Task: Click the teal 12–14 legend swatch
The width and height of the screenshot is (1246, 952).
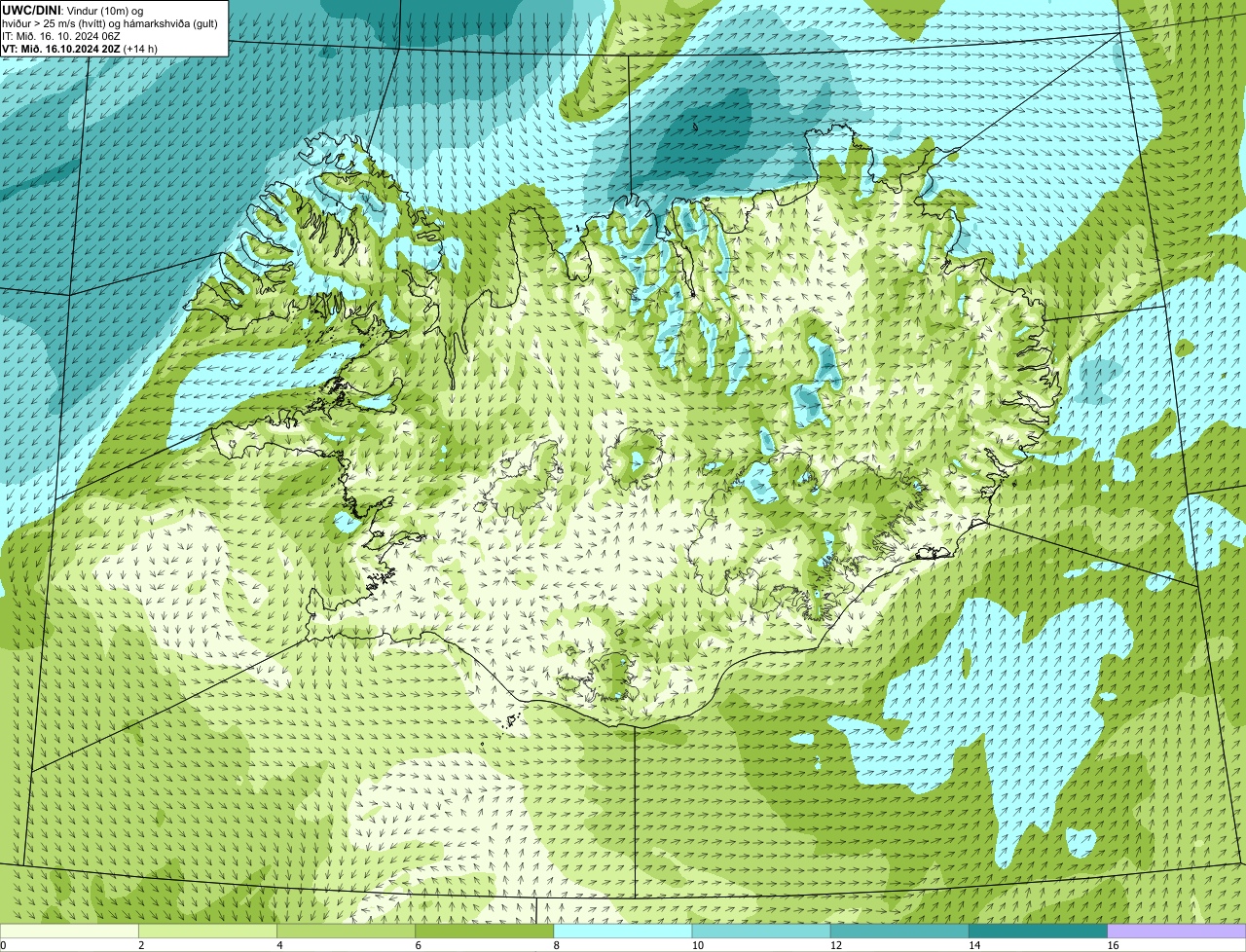Action: tap(899, 931)
